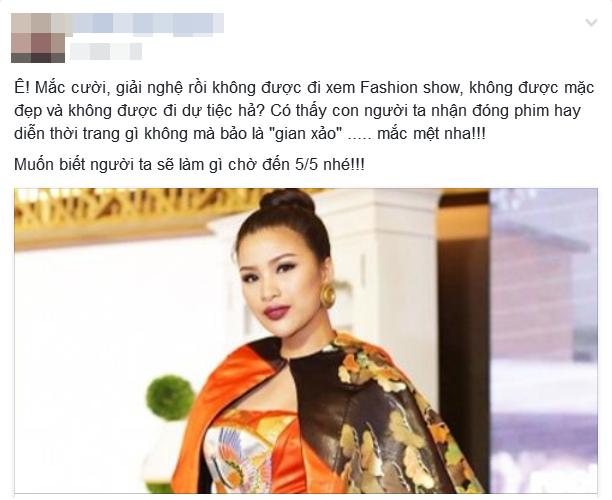Click the blurred profile avatar of the poster

point(38,38)
